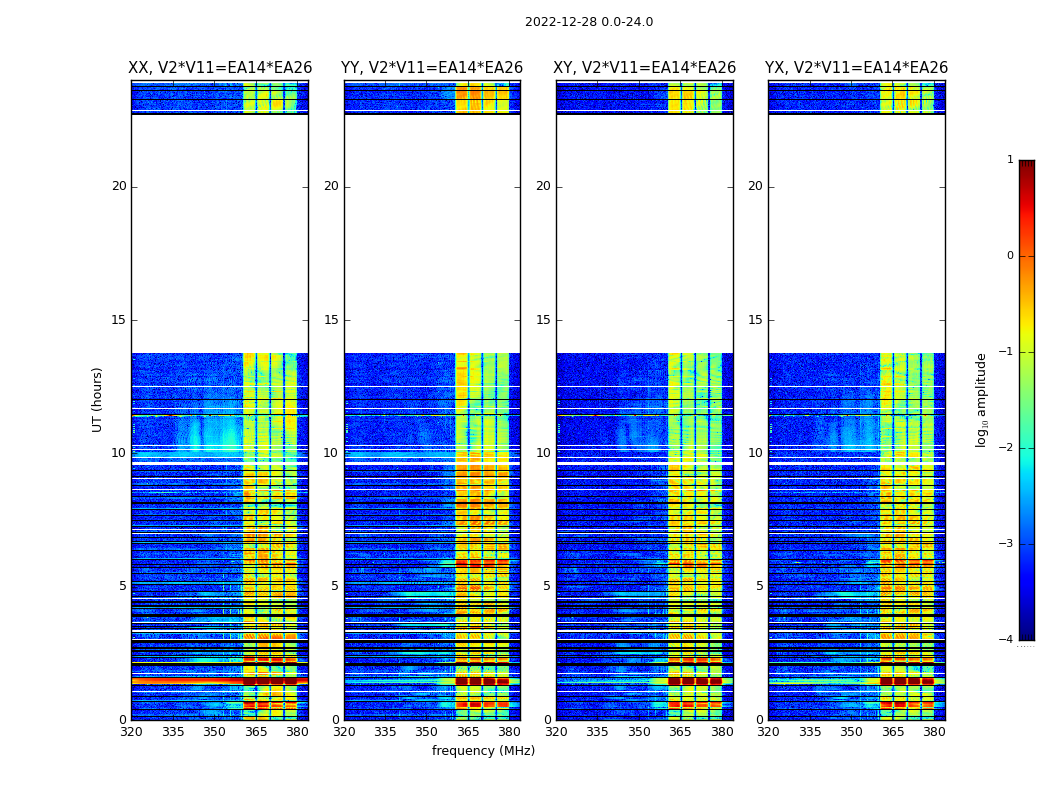Click the 10 hour tick on the XX panel
This screenshot has width=1050, height=800.
[118, 453]
